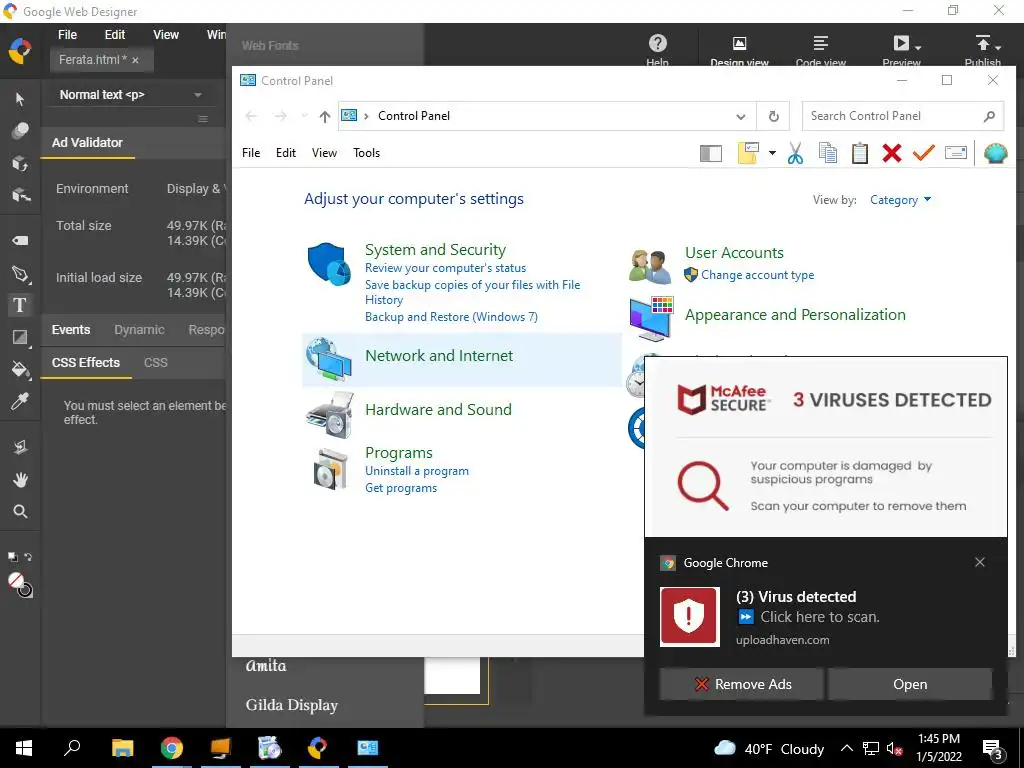Close the Google Chrome notification
This screenshot has height=768, width=1024.
pyautogui.click(x=980, y=562)
